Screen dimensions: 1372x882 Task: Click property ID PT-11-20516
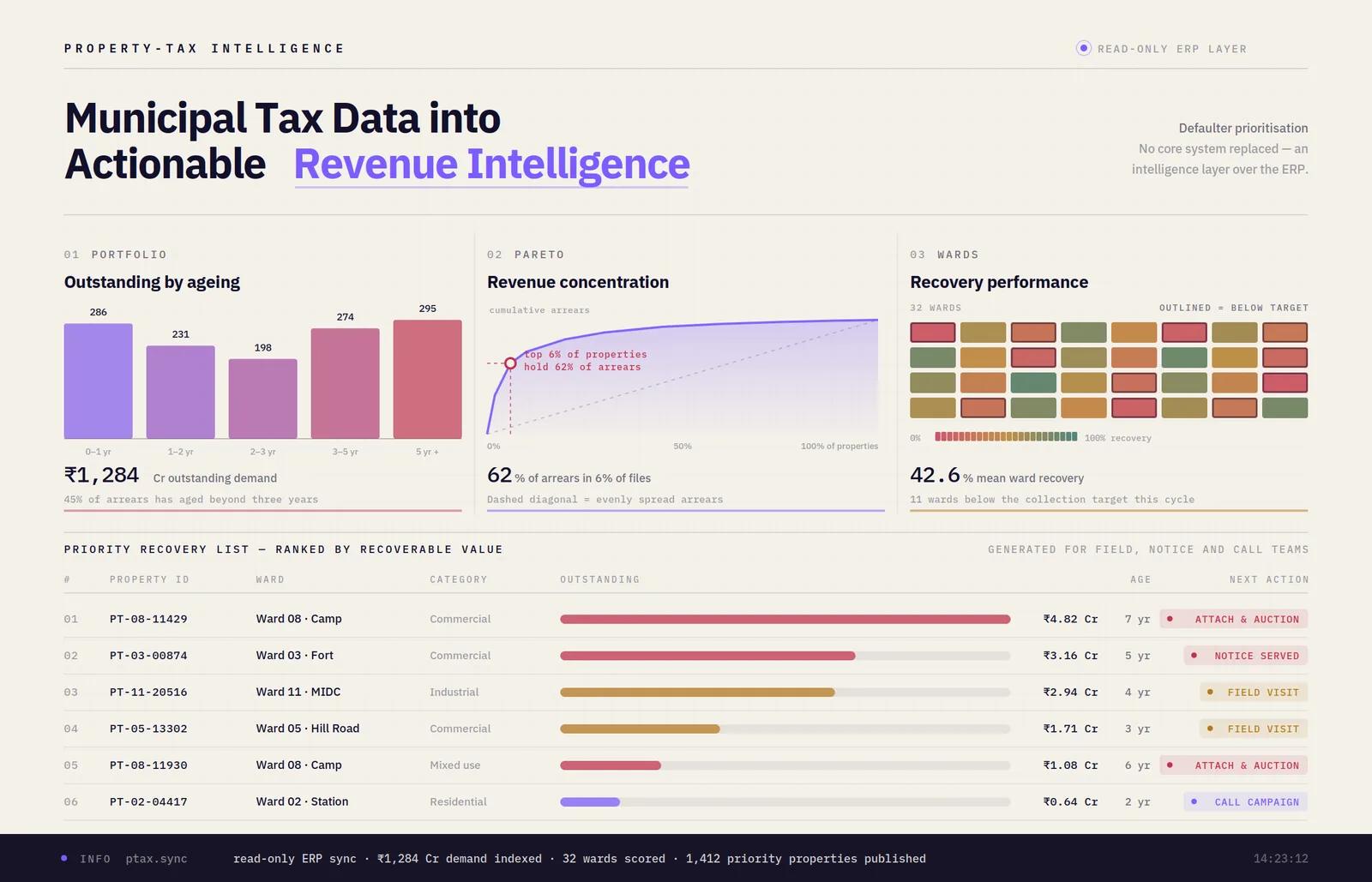coord(148,693)
